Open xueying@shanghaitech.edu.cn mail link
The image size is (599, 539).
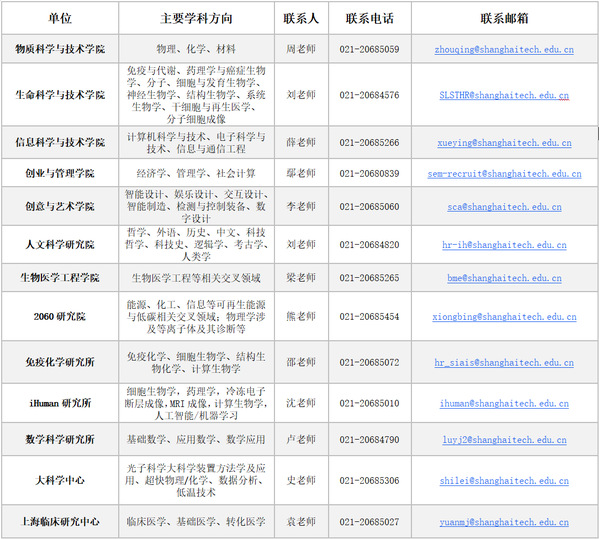click(504, 143)
